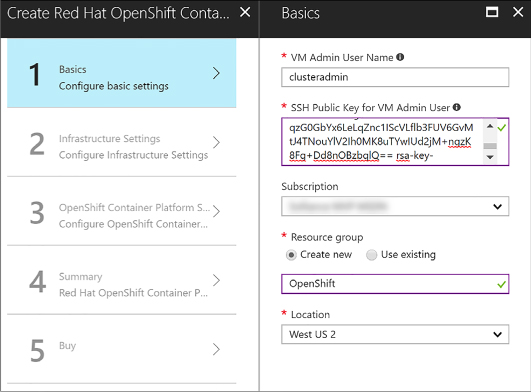Open step 2 Infrastructure Settings

(122, 143)
